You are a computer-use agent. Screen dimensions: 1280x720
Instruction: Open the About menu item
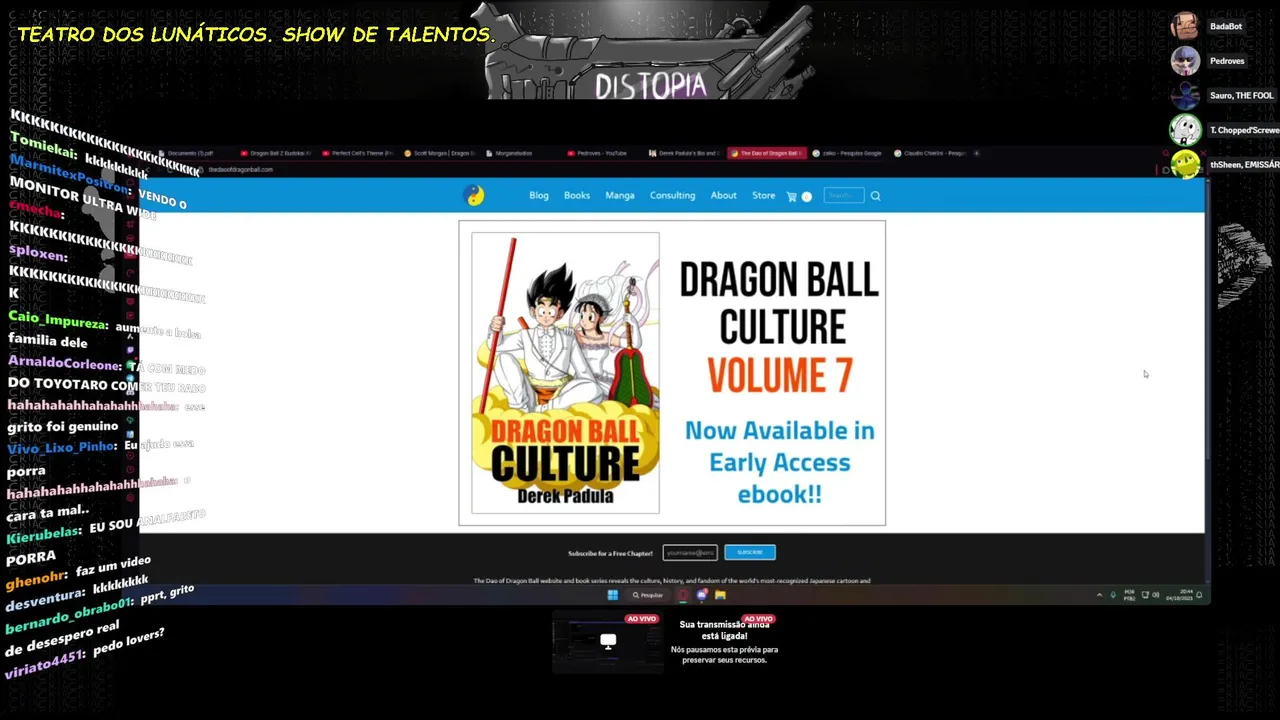pos(724,195)
